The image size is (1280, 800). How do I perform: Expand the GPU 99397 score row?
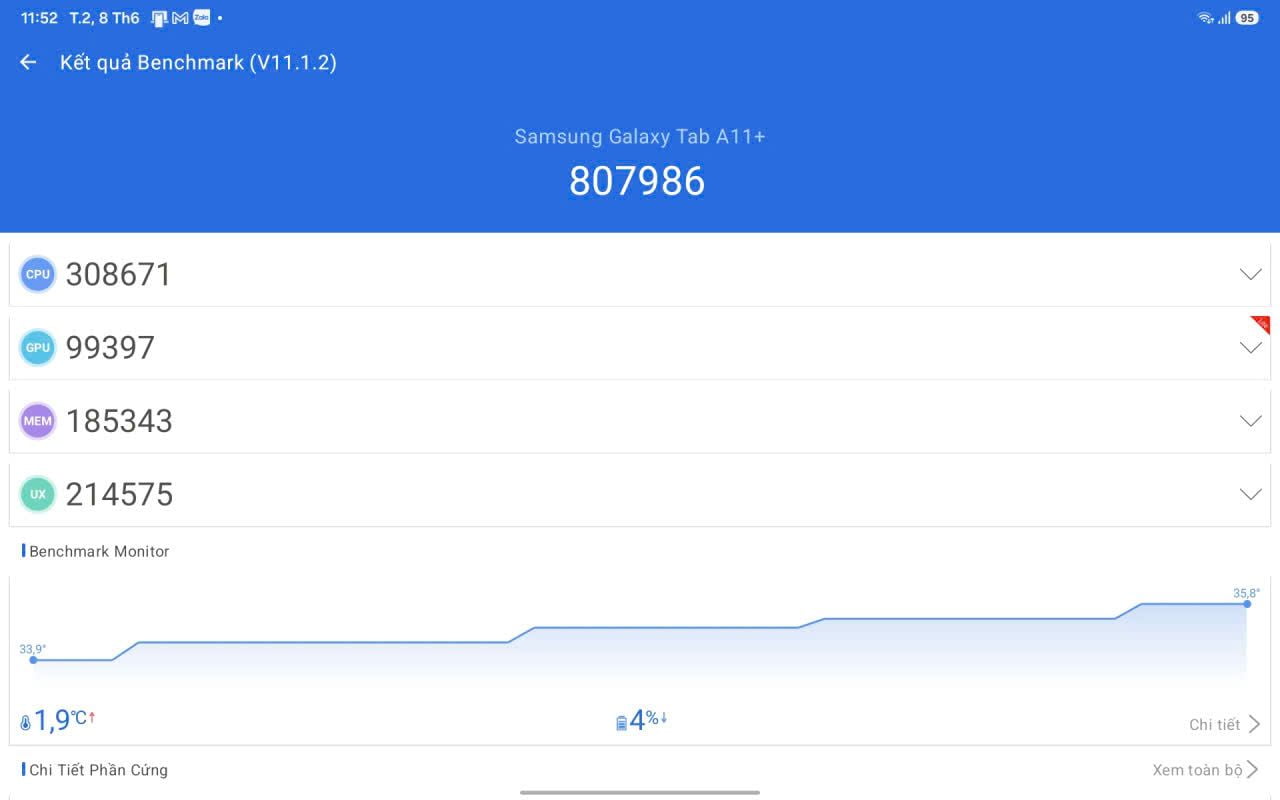pyautogui.click(x=640, y=347)
